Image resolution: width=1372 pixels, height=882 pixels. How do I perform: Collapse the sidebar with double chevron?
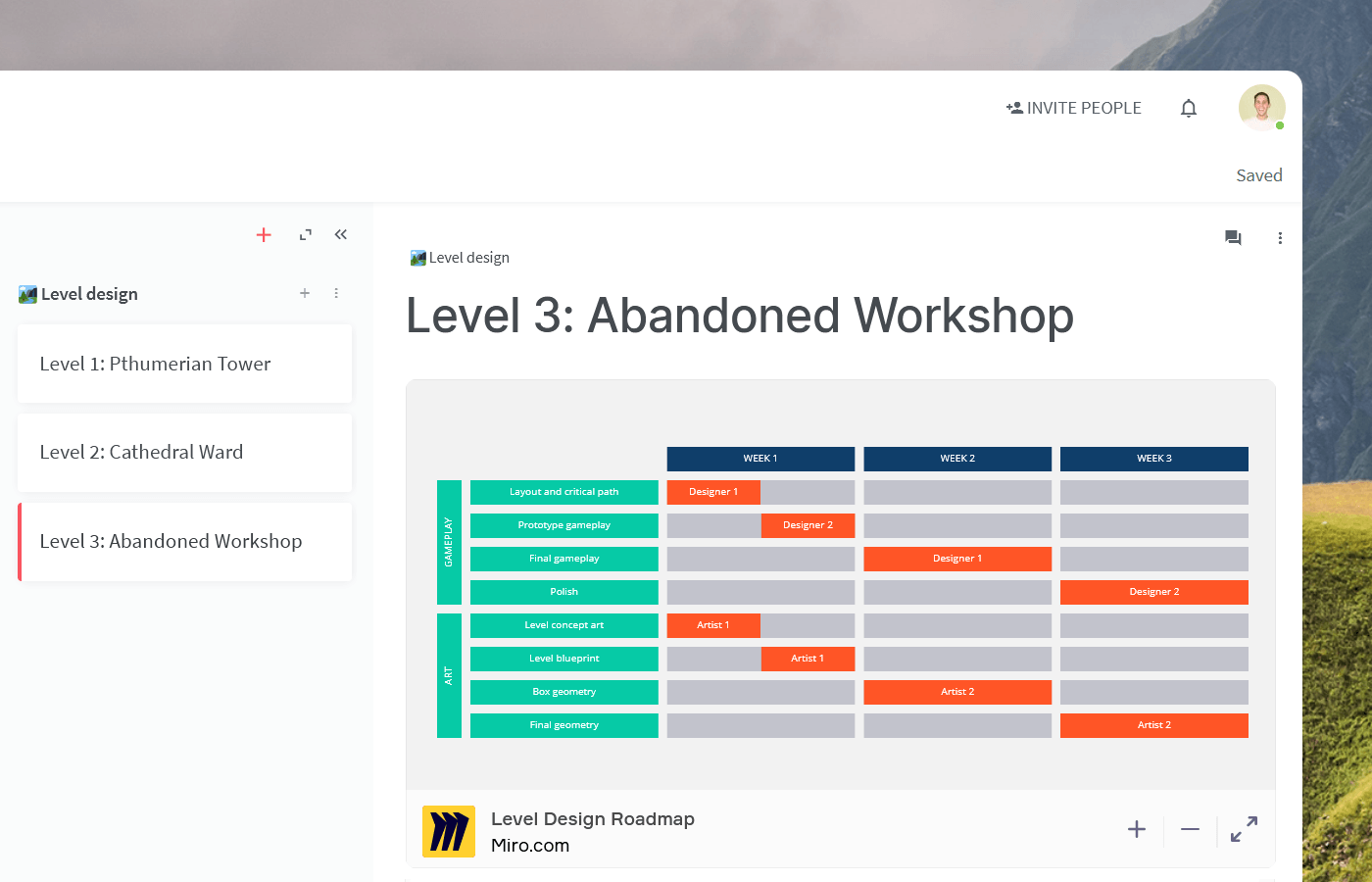click(341, 234)
